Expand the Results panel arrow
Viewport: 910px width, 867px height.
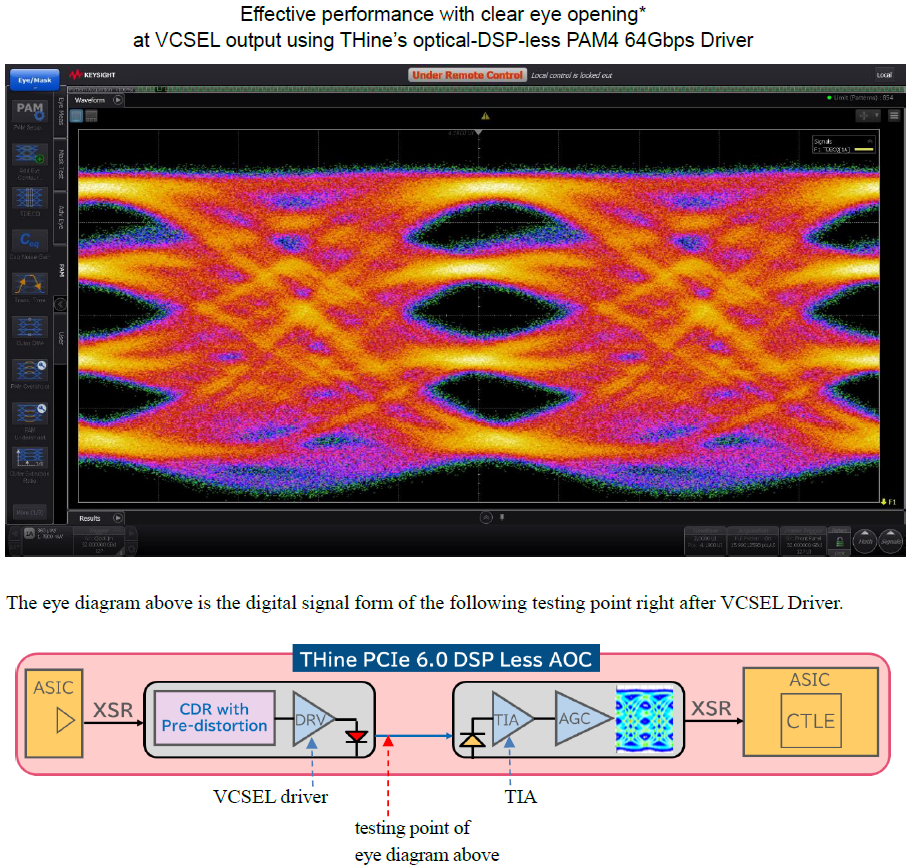coord(118,518)
